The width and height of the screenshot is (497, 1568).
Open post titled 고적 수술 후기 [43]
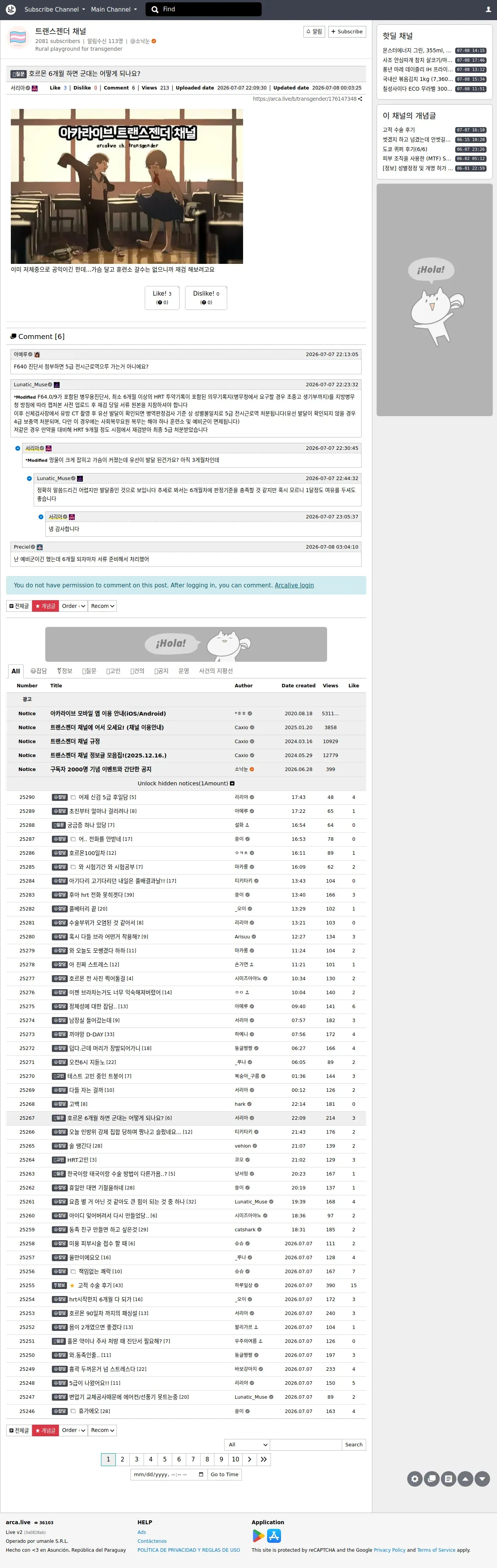pos(100,1286)
